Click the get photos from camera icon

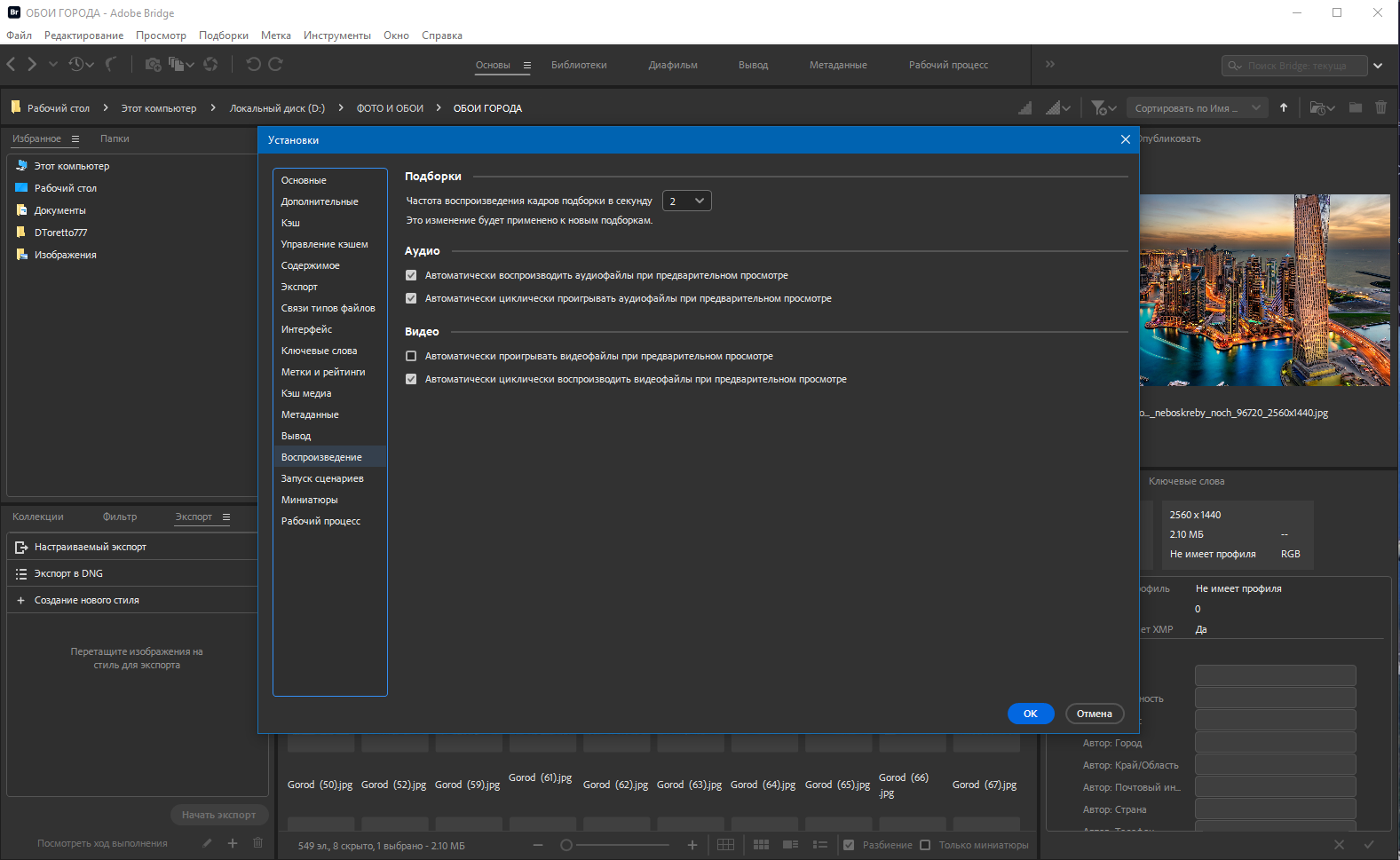tap(153, 64)
